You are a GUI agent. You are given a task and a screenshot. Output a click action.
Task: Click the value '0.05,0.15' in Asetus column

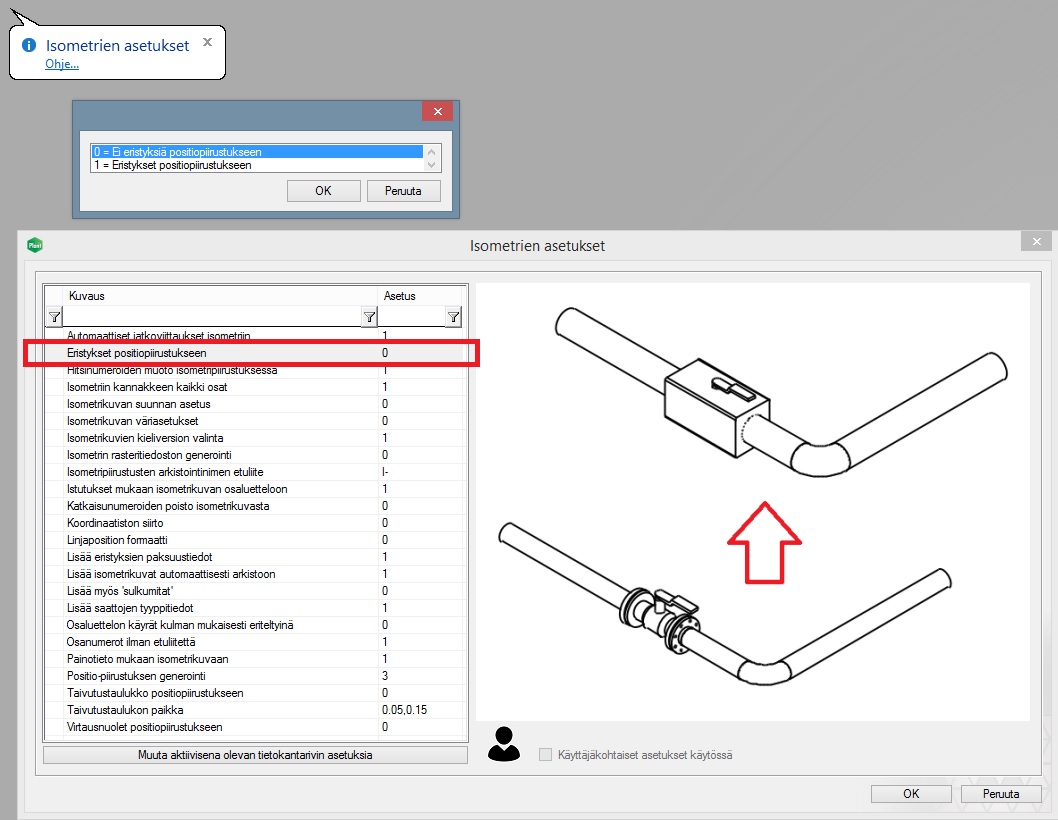pyautogui.click(x=404, y=710)
